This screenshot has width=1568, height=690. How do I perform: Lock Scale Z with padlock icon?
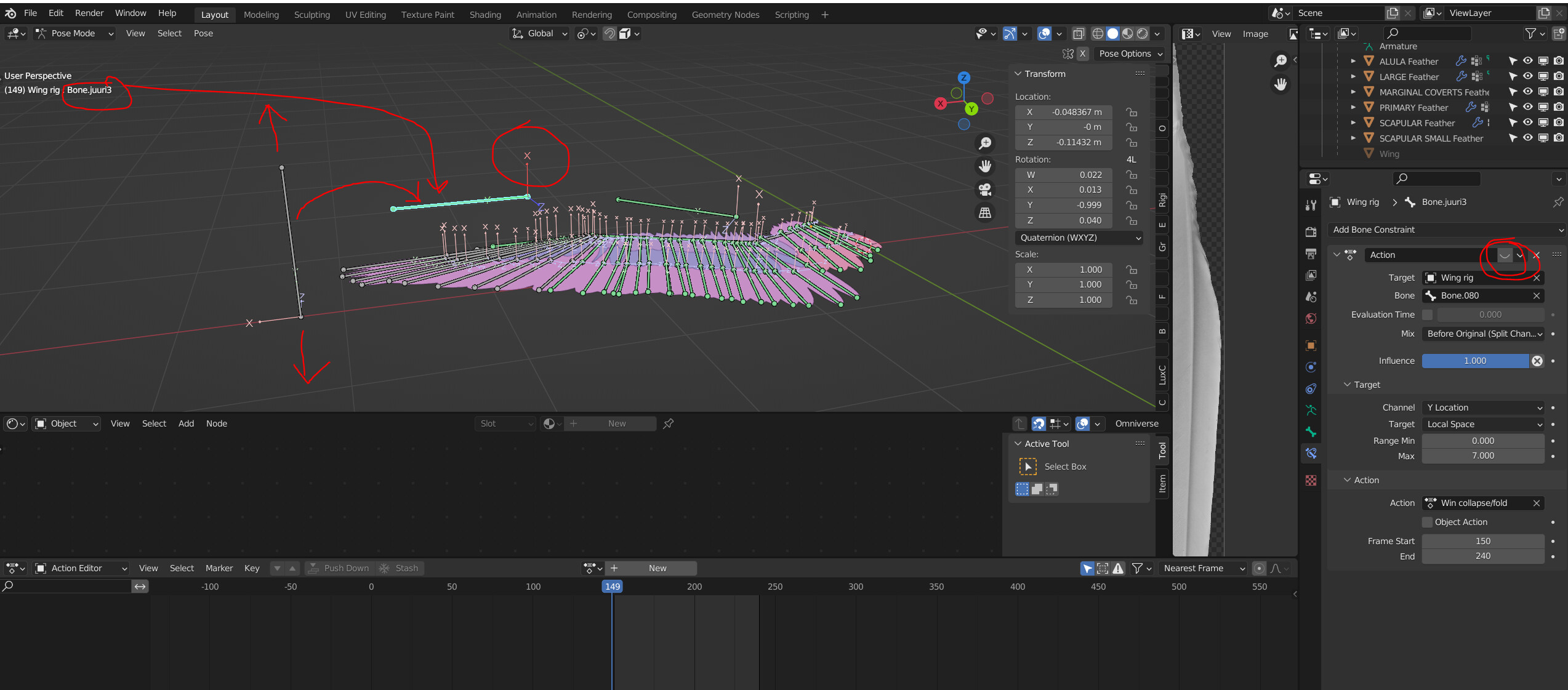(1132, 300)
